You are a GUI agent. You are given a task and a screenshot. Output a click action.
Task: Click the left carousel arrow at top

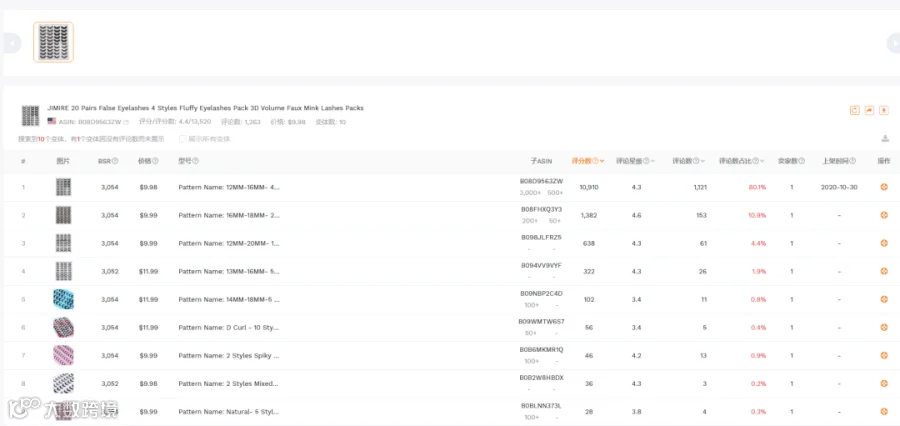(x=13, y=43)
